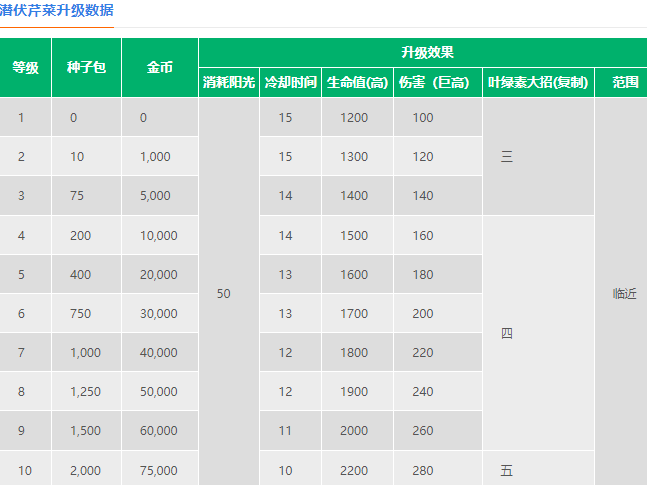Select the 消耗阳光 column header
The height and width of the screenshot is (485, 647).
click(x=229, y=83)
